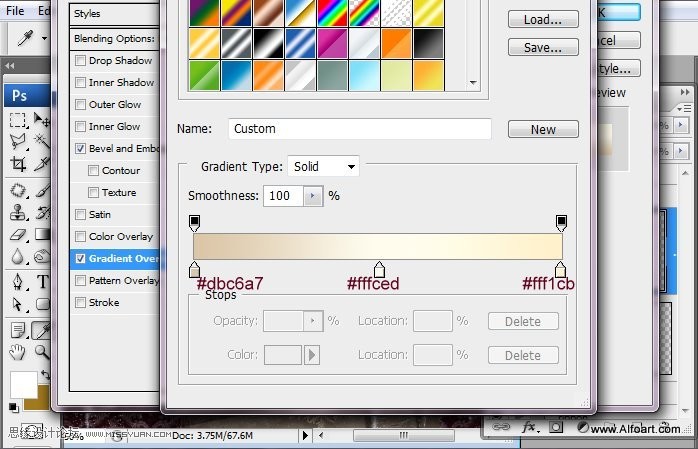Select the Gradient tool in toolbox

pos(42,235)
